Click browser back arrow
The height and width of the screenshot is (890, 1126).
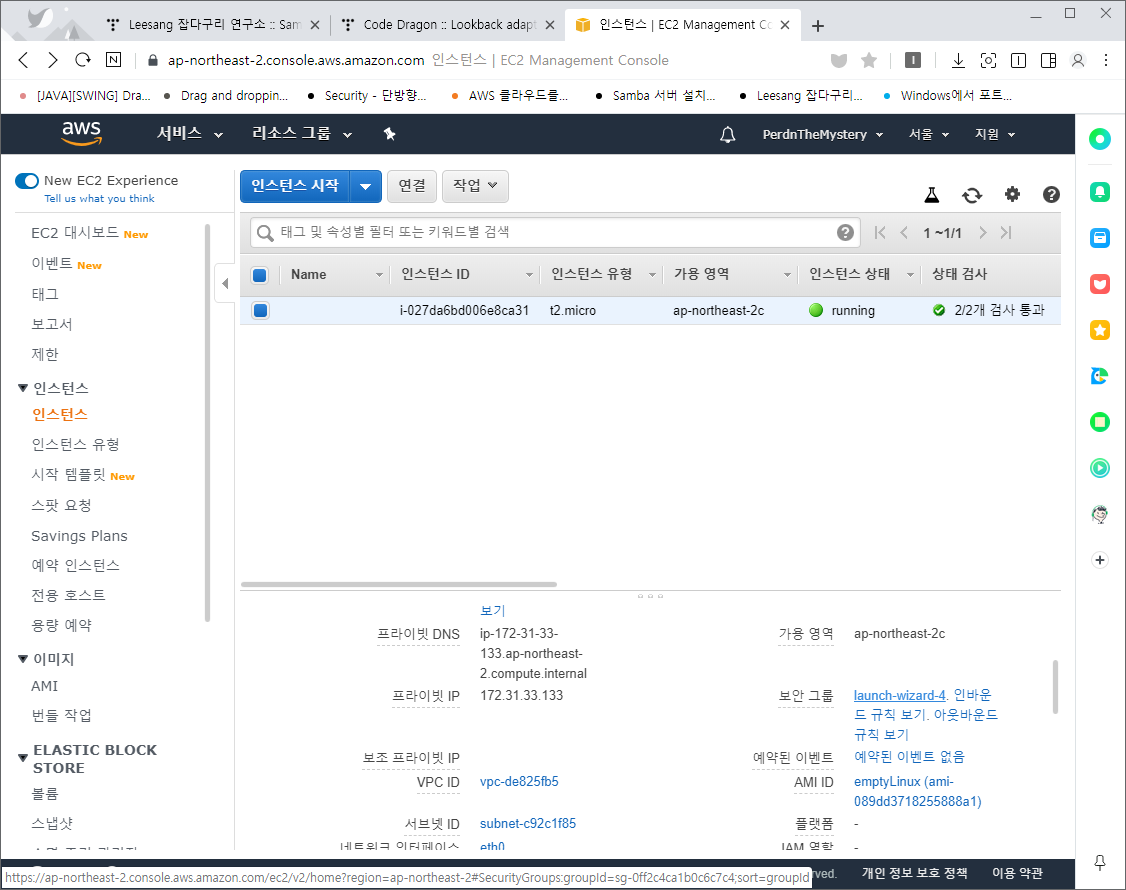coord(24,60)
